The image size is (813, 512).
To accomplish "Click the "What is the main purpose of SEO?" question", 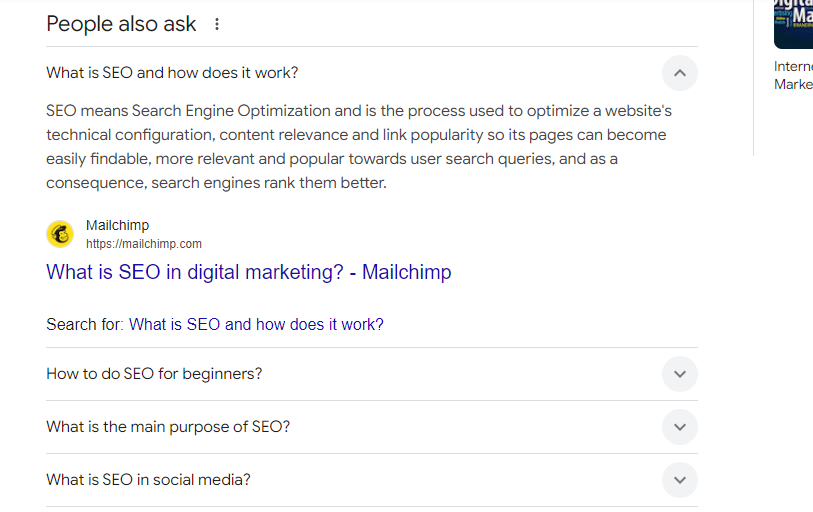I will pyautogui.click(x=168, y=427).
